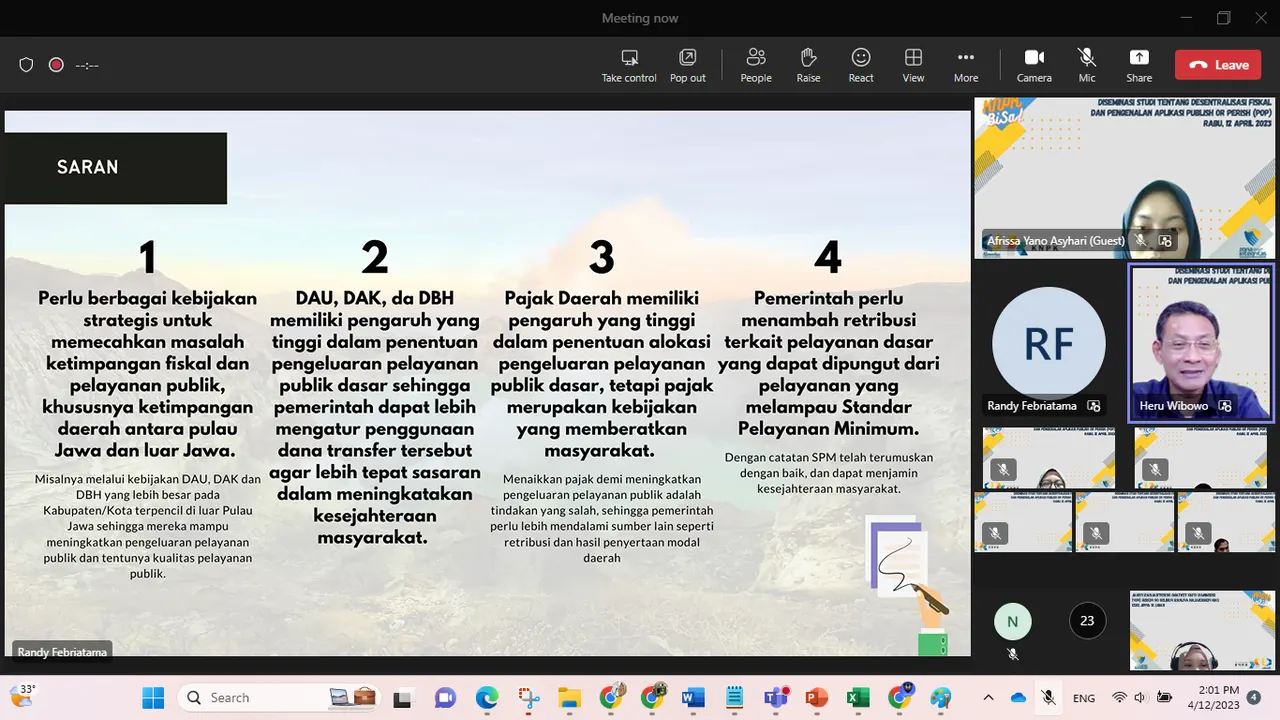Open the More actions menu

point(966,65)
